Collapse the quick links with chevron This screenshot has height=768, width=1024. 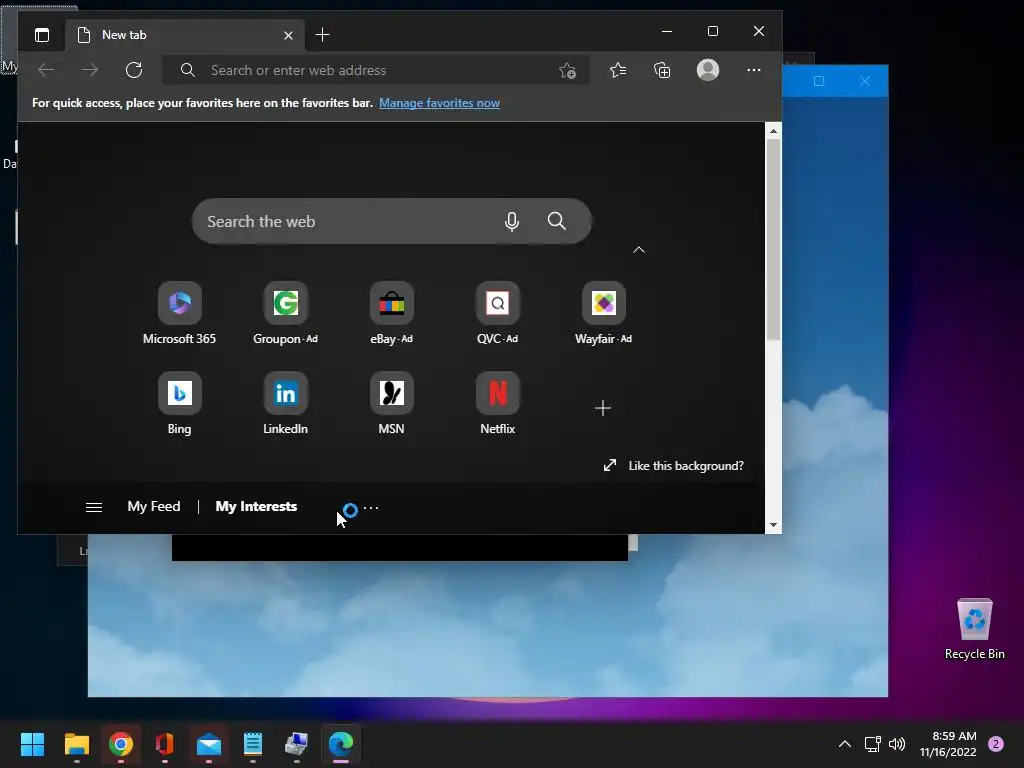point(639,249)
